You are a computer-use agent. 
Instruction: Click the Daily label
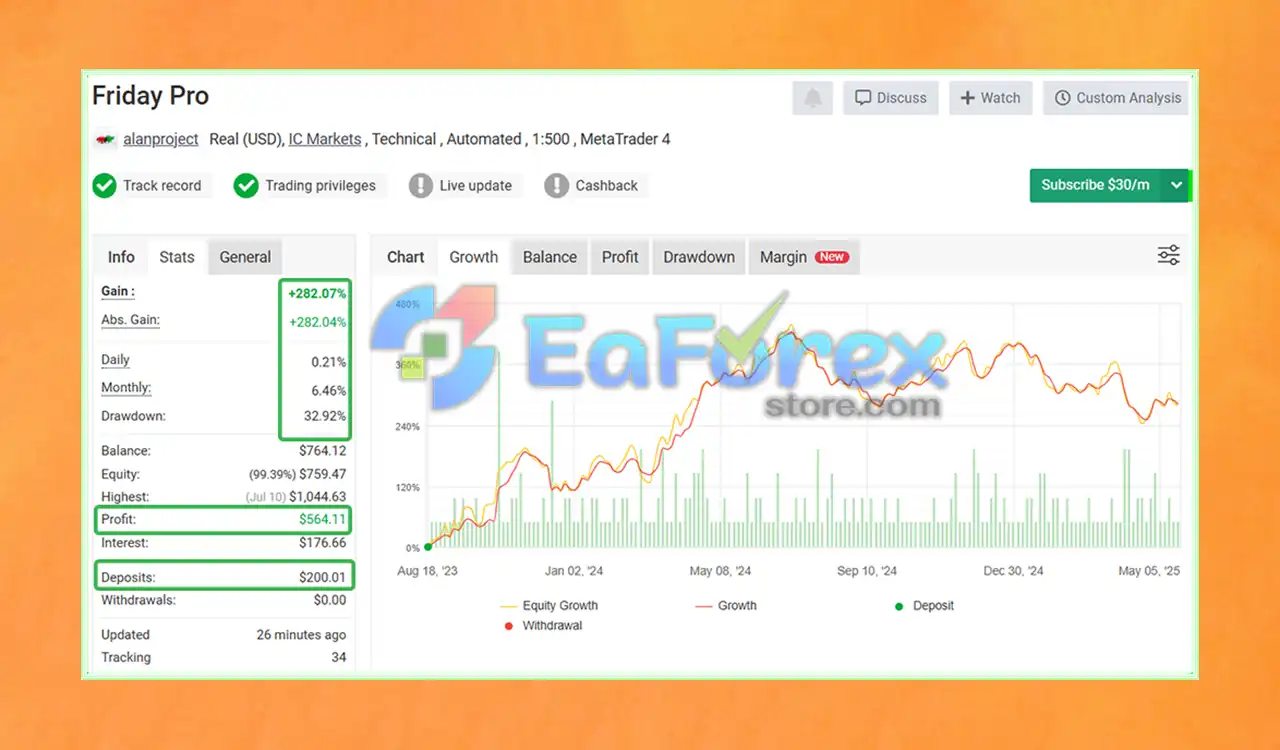point(115,360)
